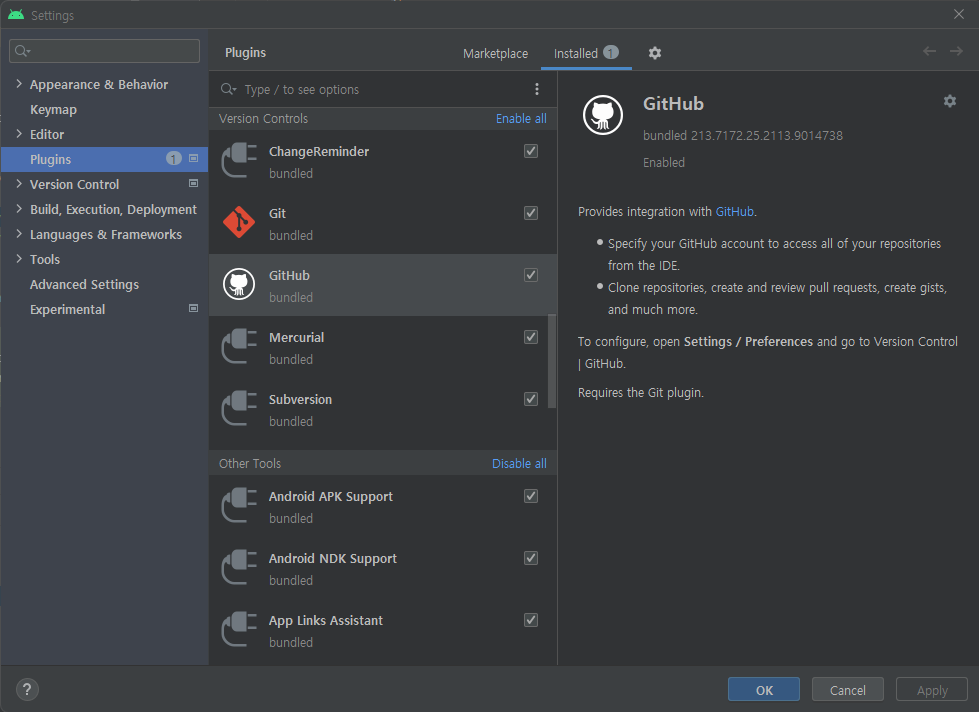The height and width of the screenshot is (712, 979).
Task: Click the Cancel button
Action: tap(847, 690)
